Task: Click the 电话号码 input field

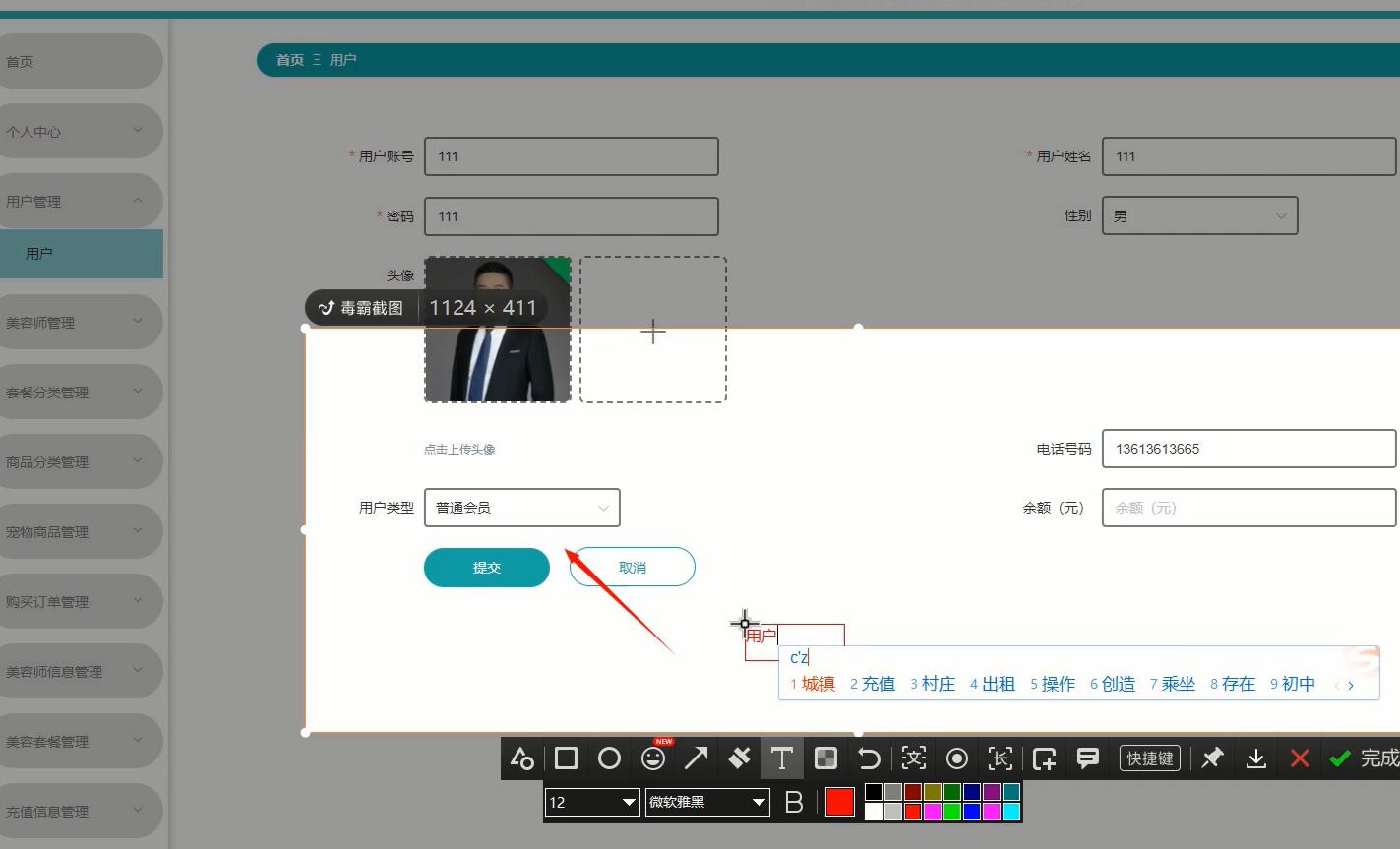Action: pyautogui.click(x=1249, y=449)
